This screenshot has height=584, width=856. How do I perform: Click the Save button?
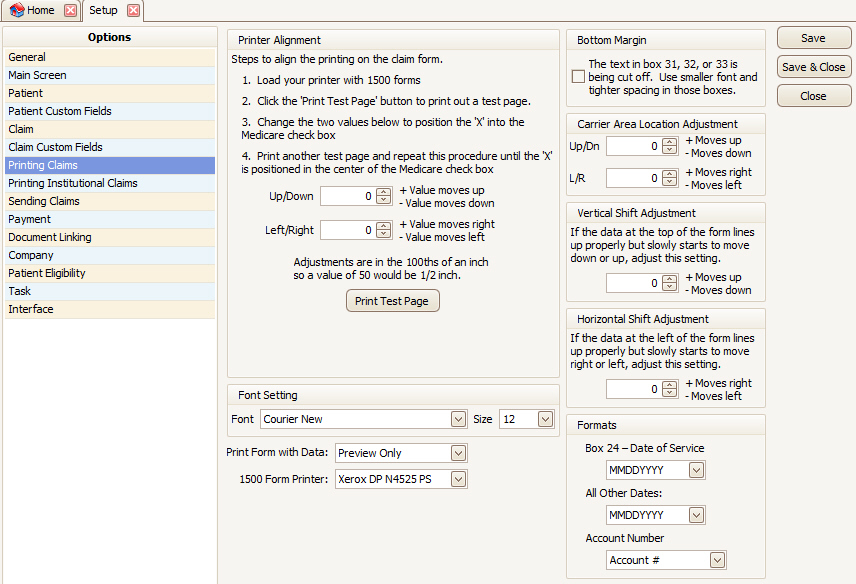click(x=813, y=38)
